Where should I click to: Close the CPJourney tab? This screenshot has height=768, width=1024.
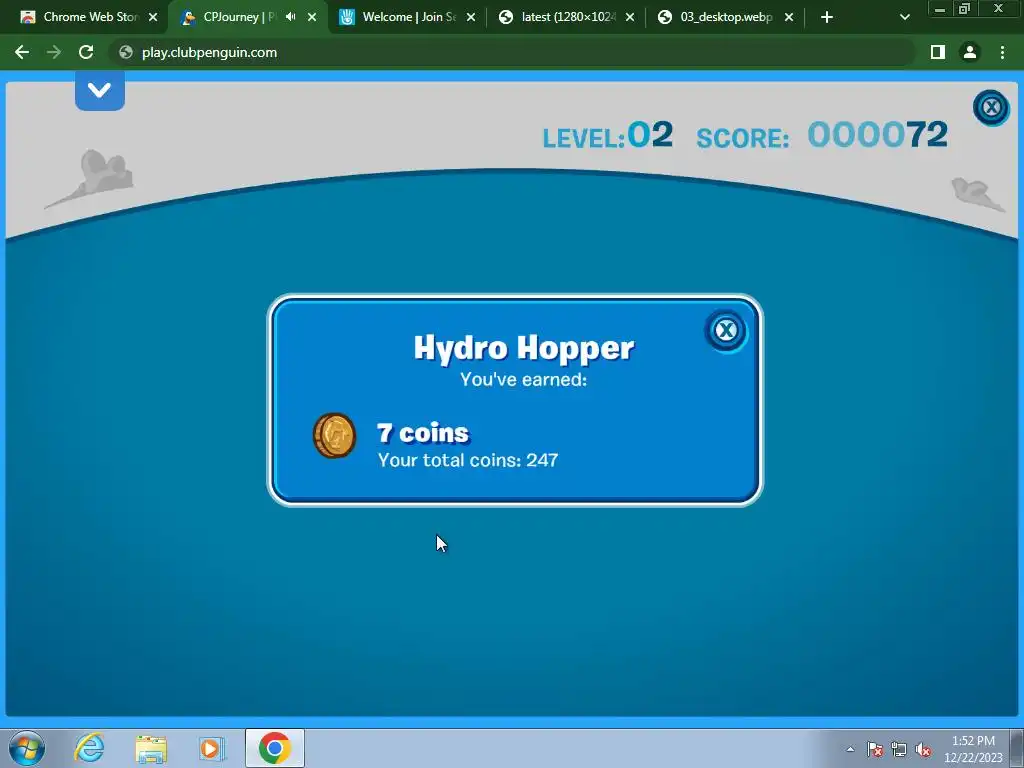[x=312, y=17]
